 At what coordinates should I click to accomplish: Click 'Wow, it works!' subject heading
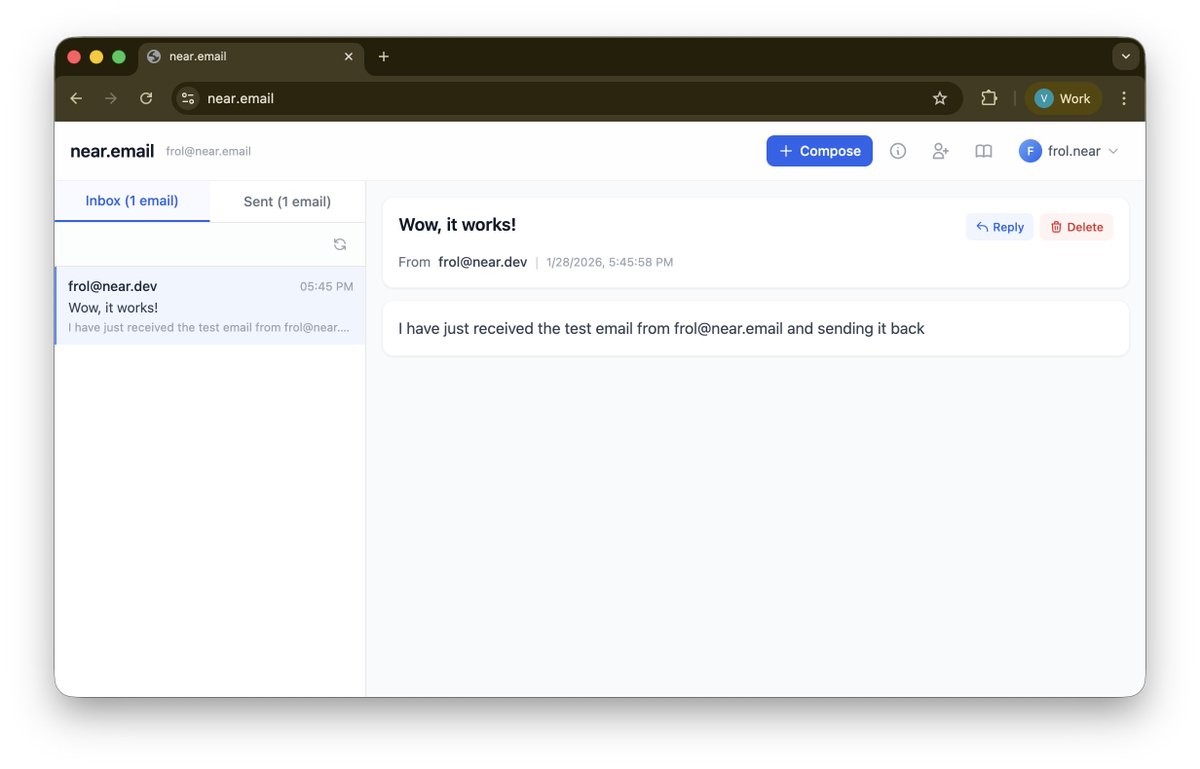tap(457, 225)
